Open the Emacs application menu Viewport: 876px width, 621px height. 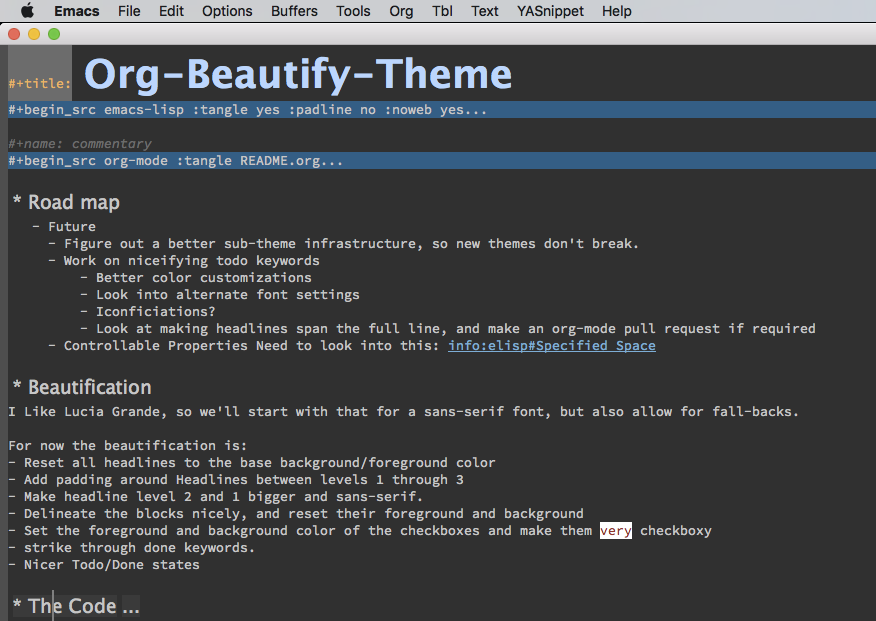click(77, 11)
